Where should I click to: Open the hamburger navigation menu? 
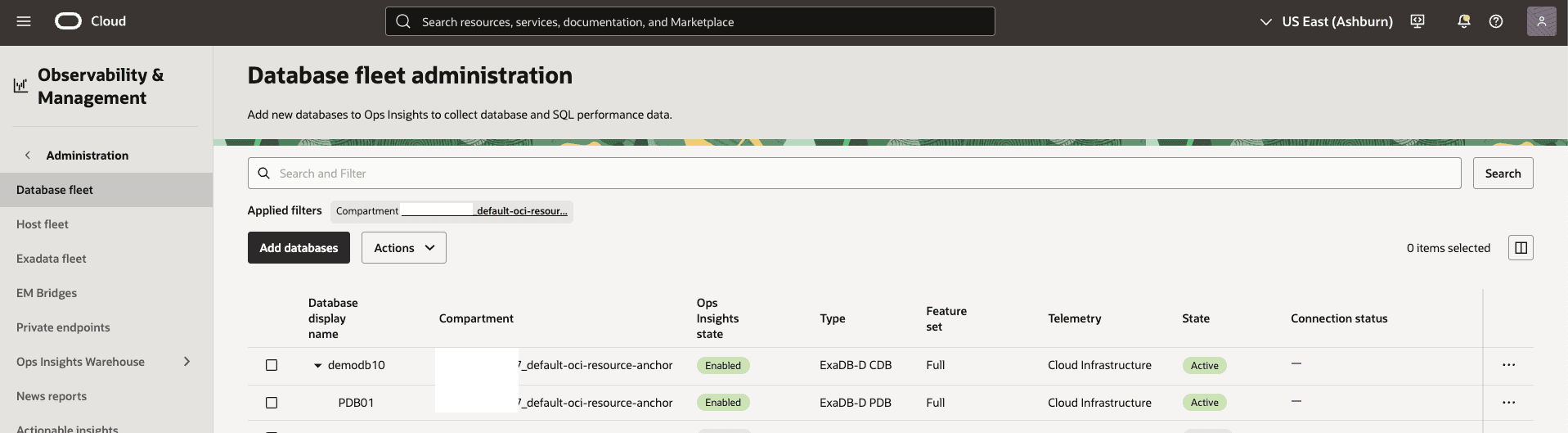[x=24, y=21]
